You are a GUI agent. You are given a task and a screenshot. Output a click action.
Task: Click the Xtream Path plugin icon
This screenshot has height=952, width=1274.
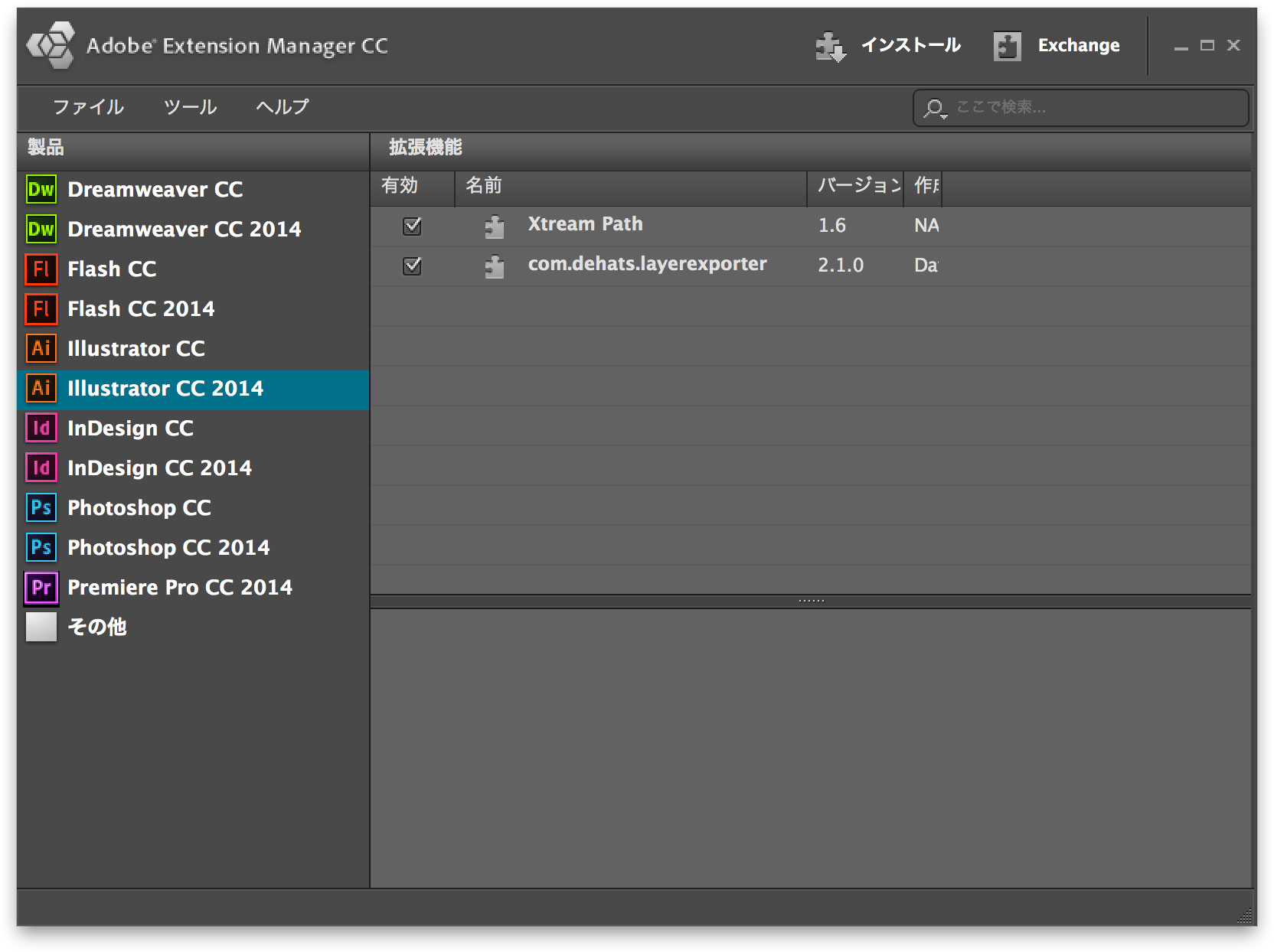point(495,227)
